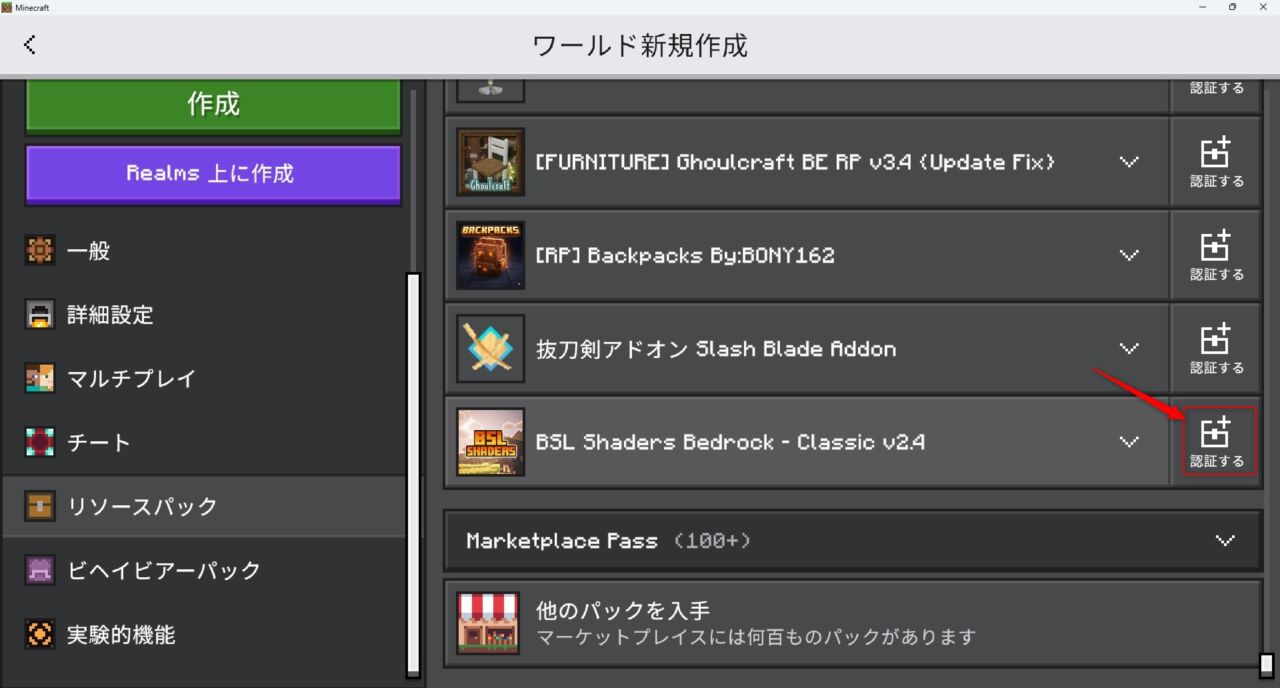Click the Minecraft icon in title bar

[7, 7]
